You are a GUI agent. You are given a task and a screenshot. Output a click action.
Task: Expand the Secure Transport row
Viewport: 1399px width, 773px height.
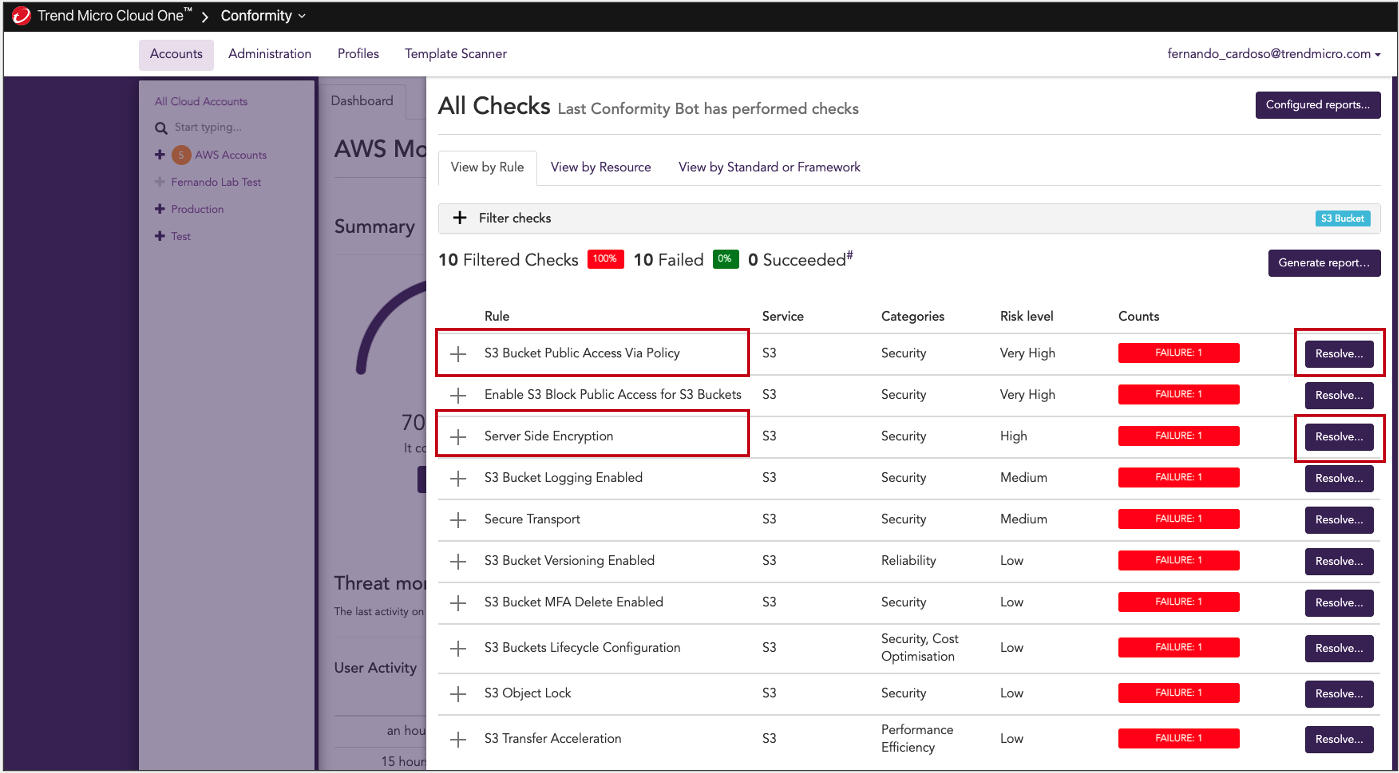[x=458, y=520]
